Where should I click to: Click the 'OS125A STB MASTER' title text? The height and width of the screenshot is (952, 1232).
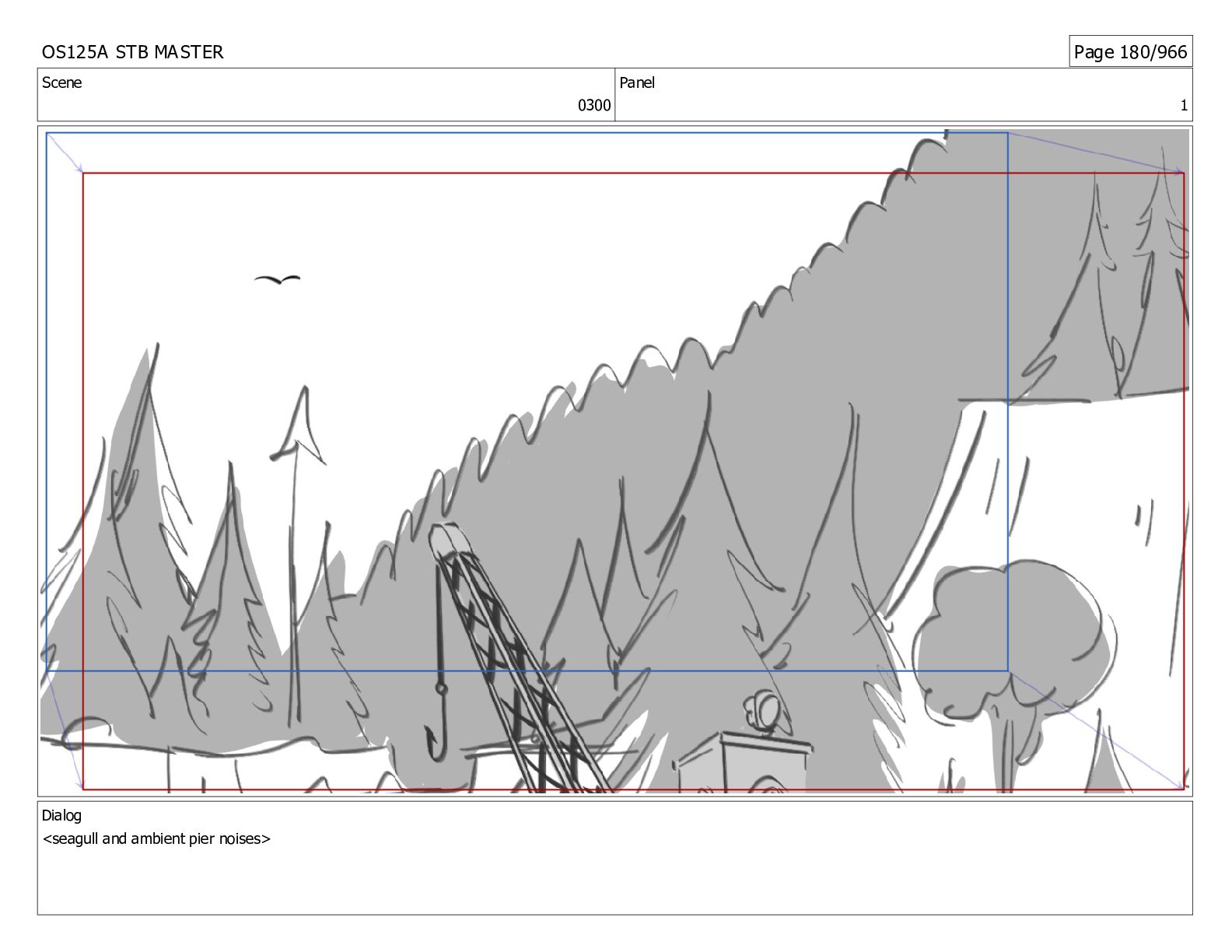coord(132,52)
